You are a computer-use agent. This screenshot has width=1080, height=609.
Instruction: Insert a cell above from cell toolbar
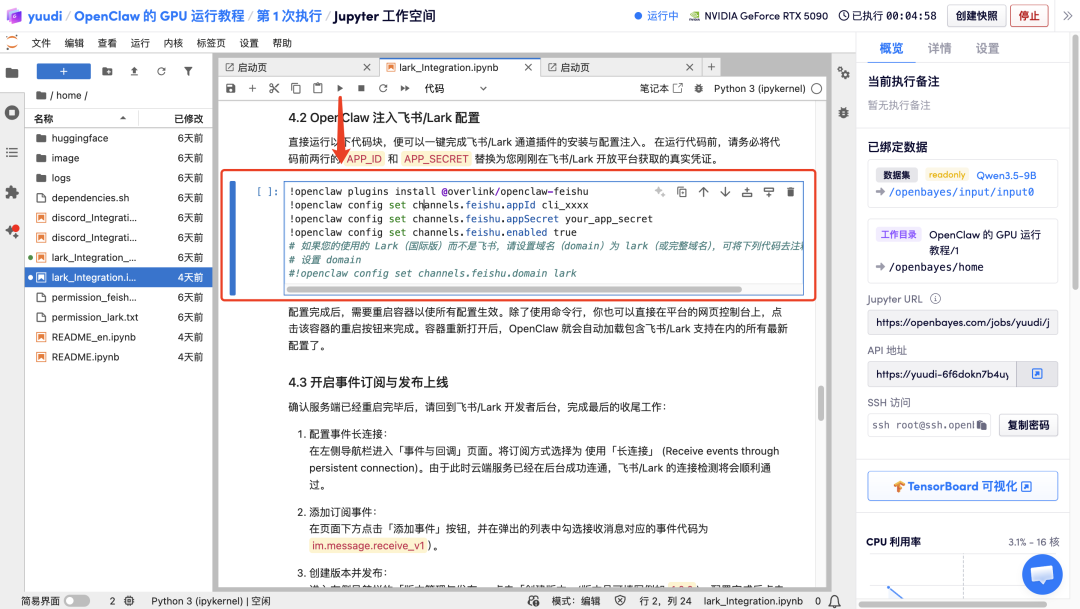(747, 192)
